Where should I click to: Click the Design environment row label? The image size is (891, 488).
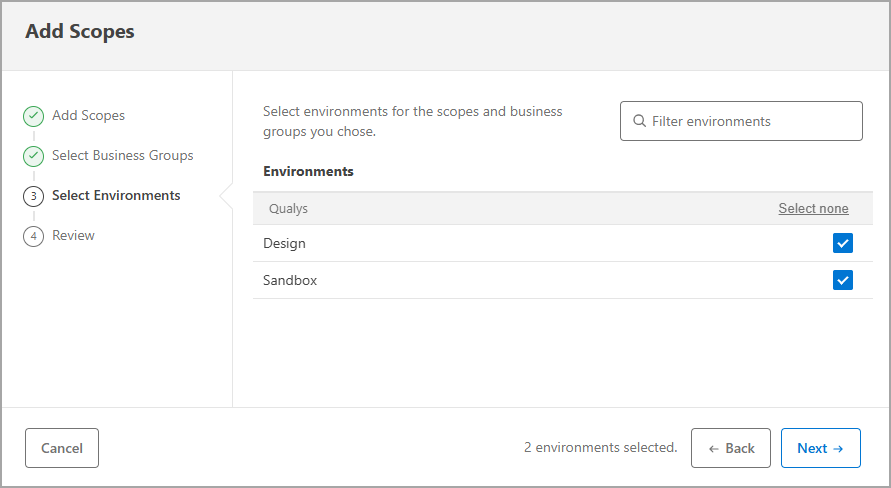285,243
